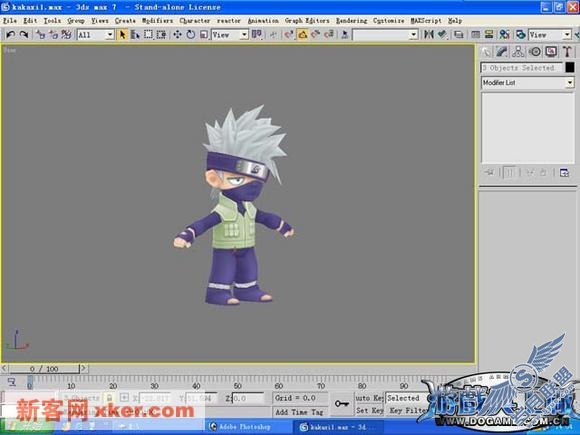The height and width of the screenshot is (435, 580).
Task: Open the Graph Editors menu
Action: (x=307, y=21)
